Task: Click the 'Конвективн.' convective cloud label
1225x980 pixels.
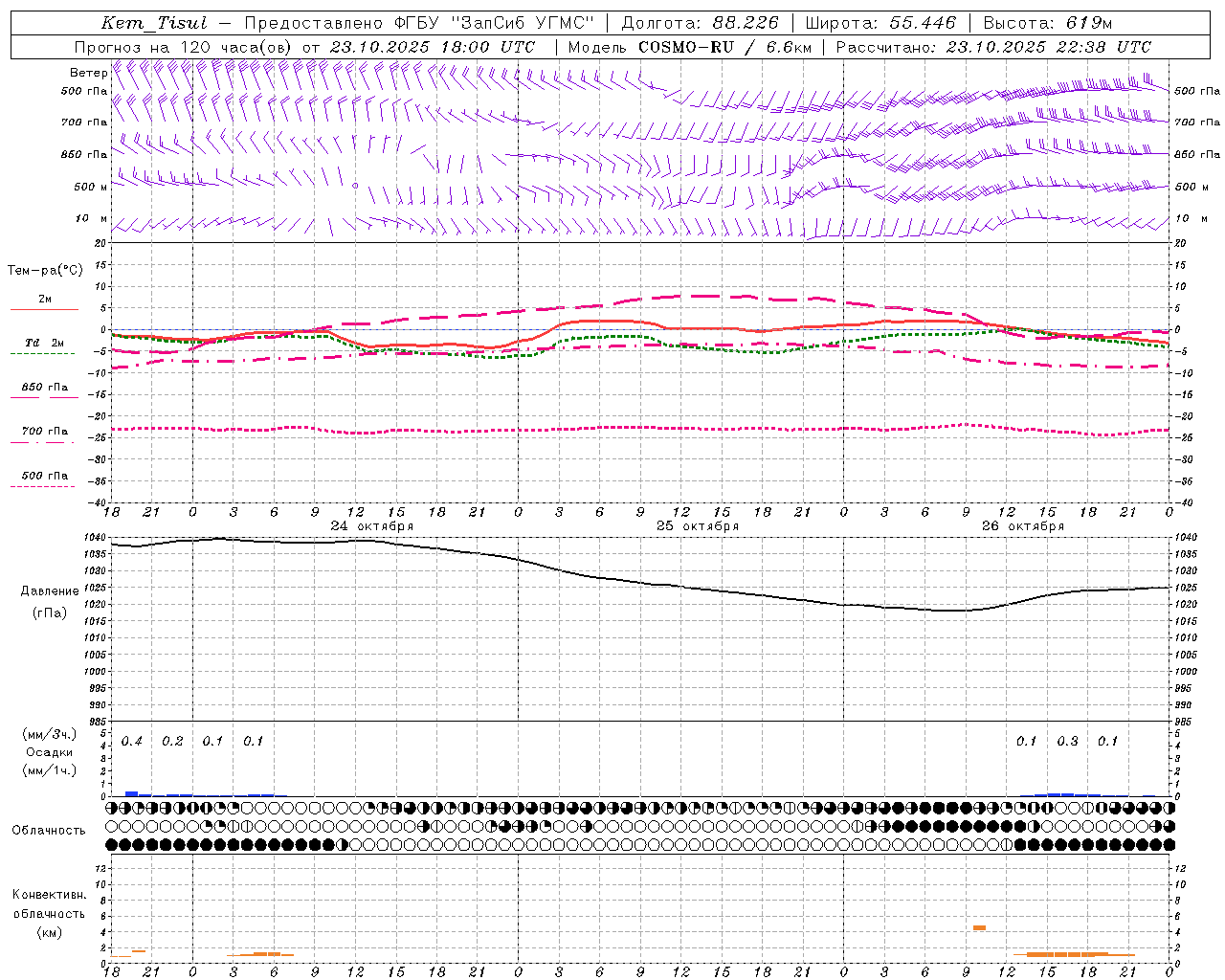Action: [50, 895]
